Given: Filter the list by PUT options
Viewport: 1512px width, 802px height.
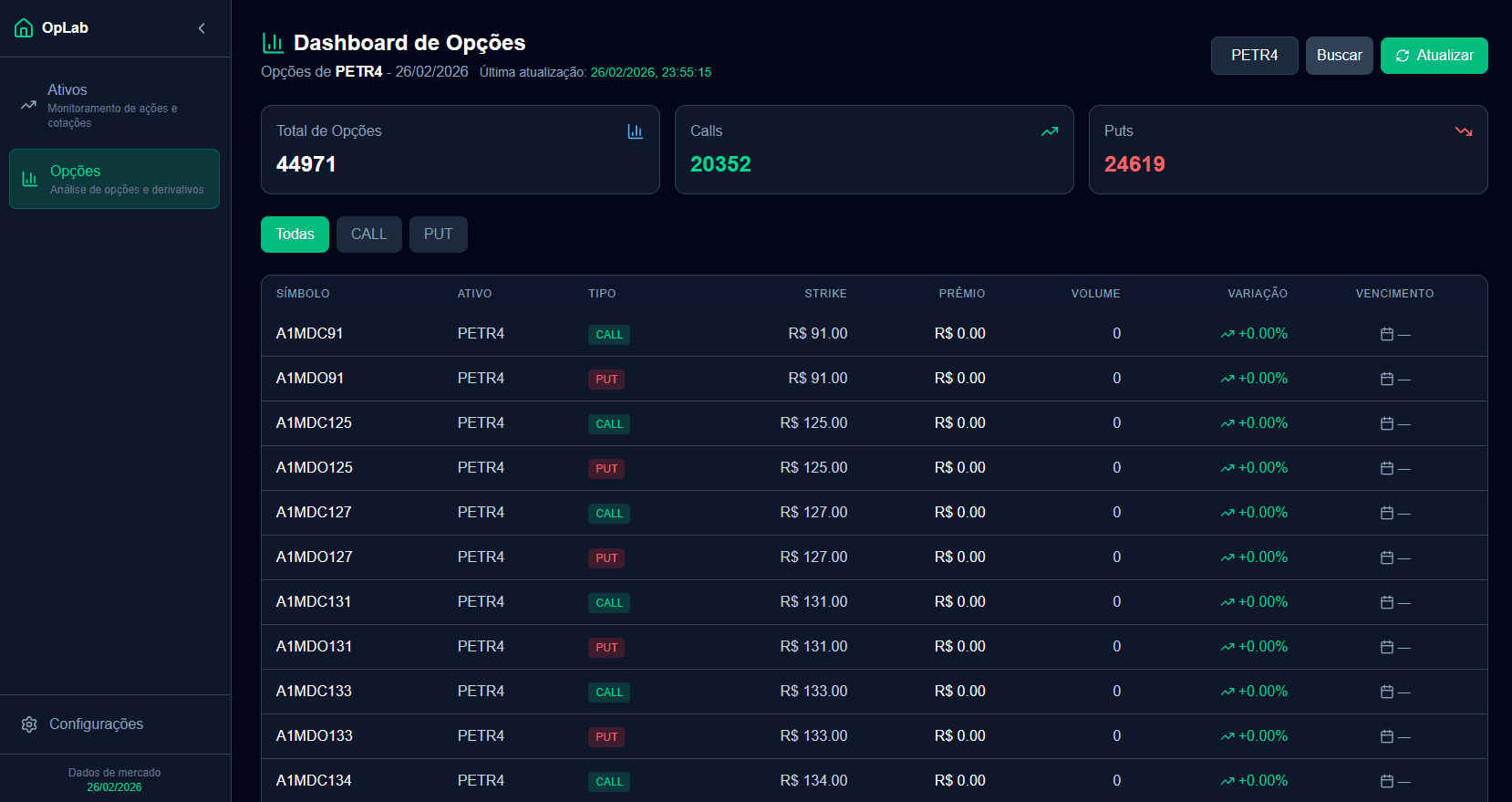Looking at the screenshot, I should click(x=438, y=234).
